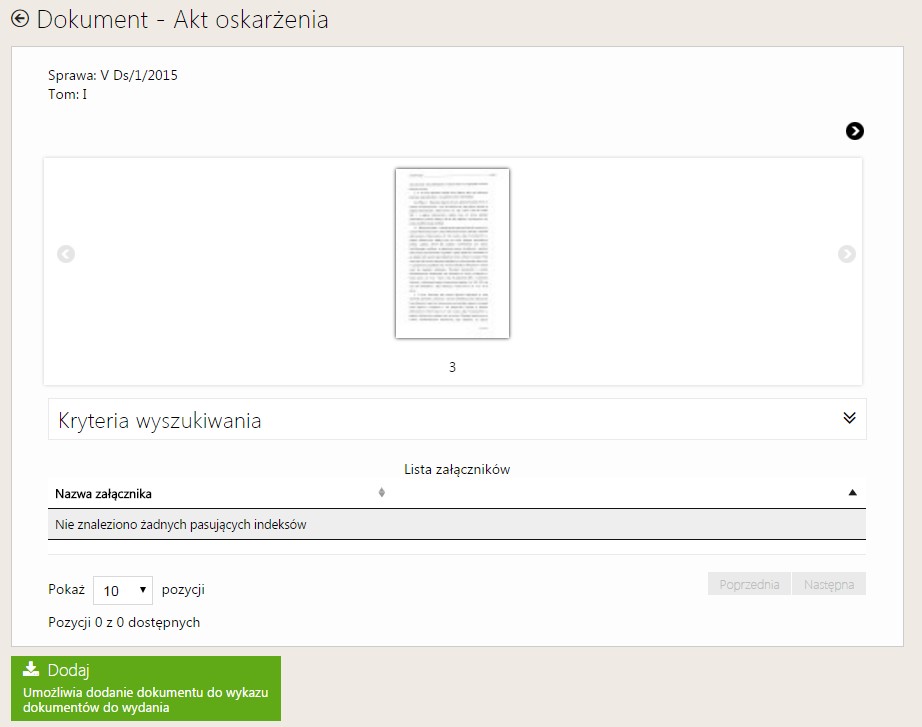Sort by the Nazwa załącznika column header

tap(104, 493)
